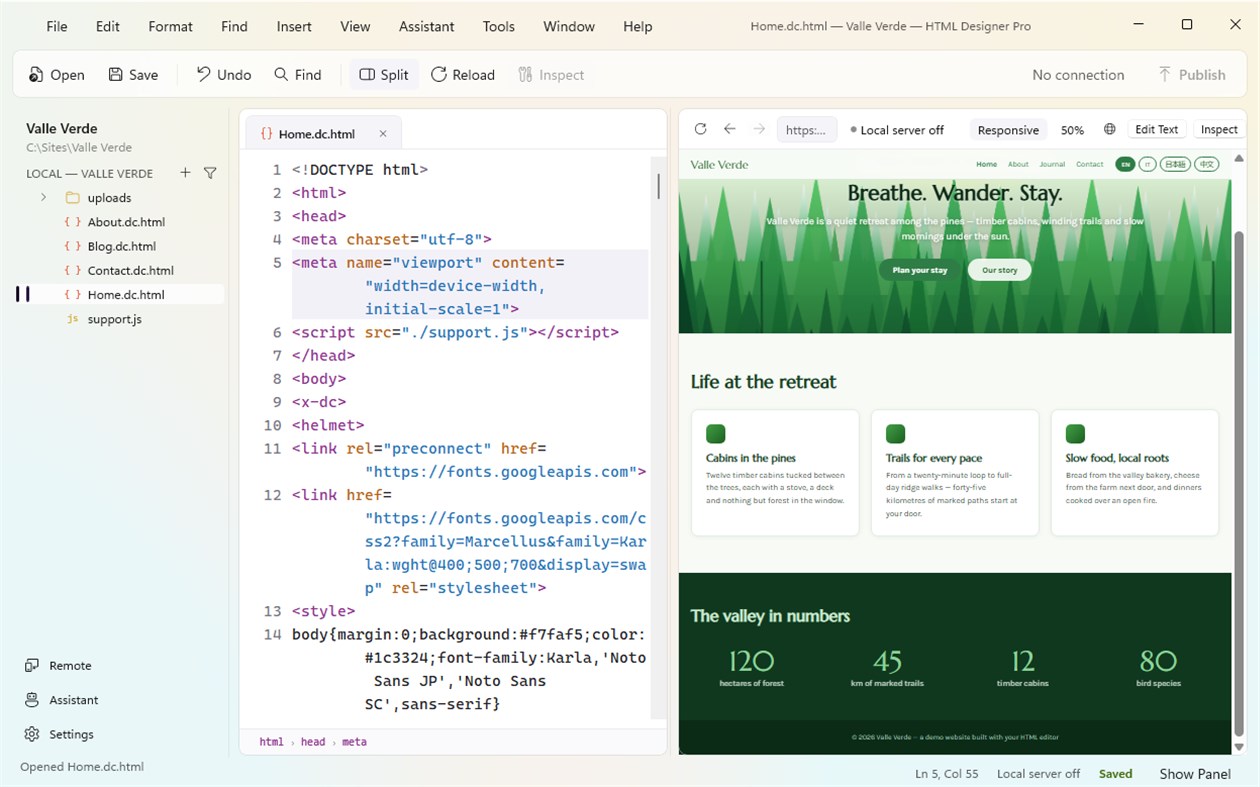Click Journal link in preview nav
The width and height of the screenshot is (1260, 787).
1052,164
